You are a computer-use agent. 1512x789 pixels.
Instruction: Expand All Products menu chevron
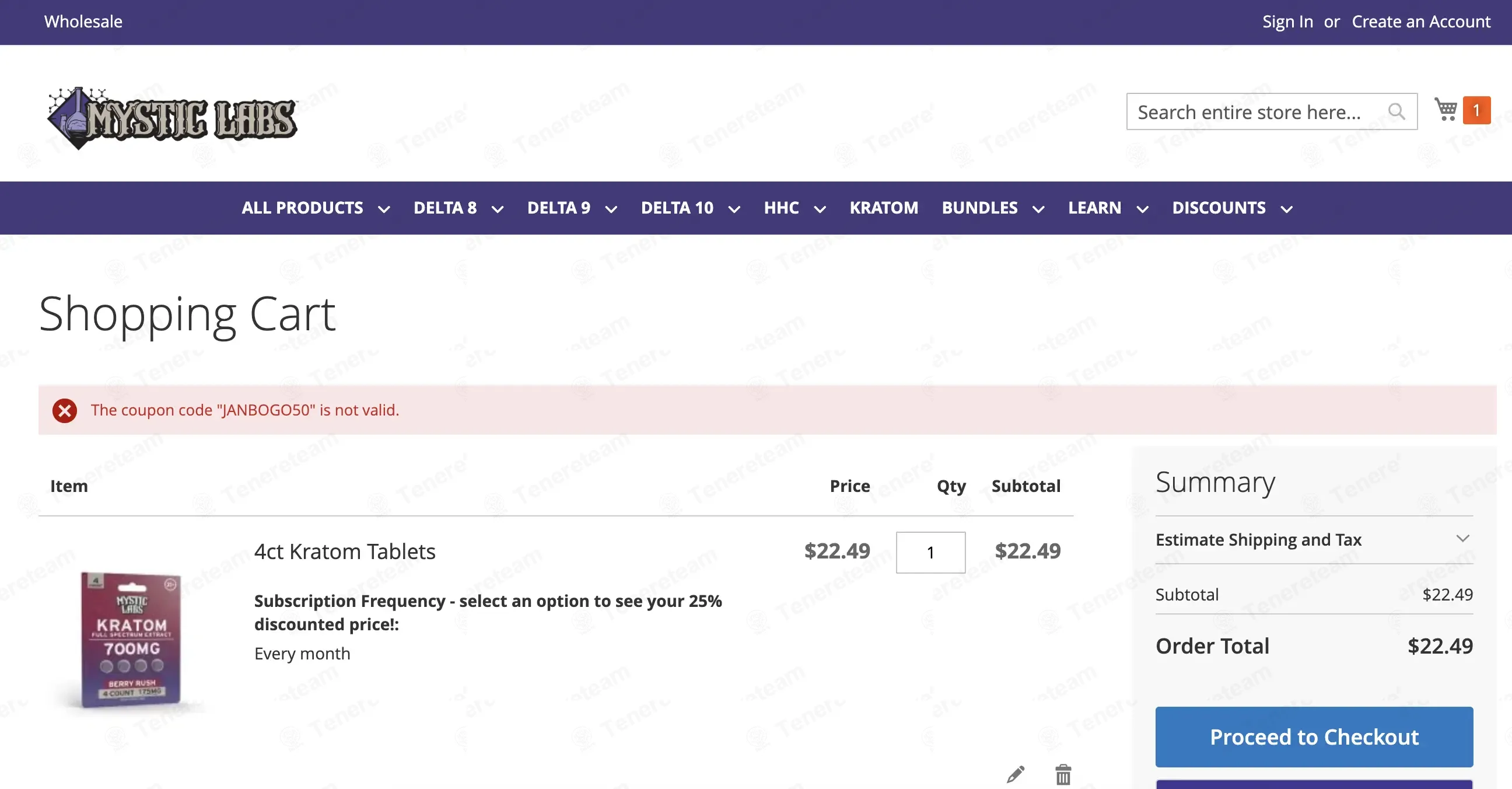coord(384,209)
